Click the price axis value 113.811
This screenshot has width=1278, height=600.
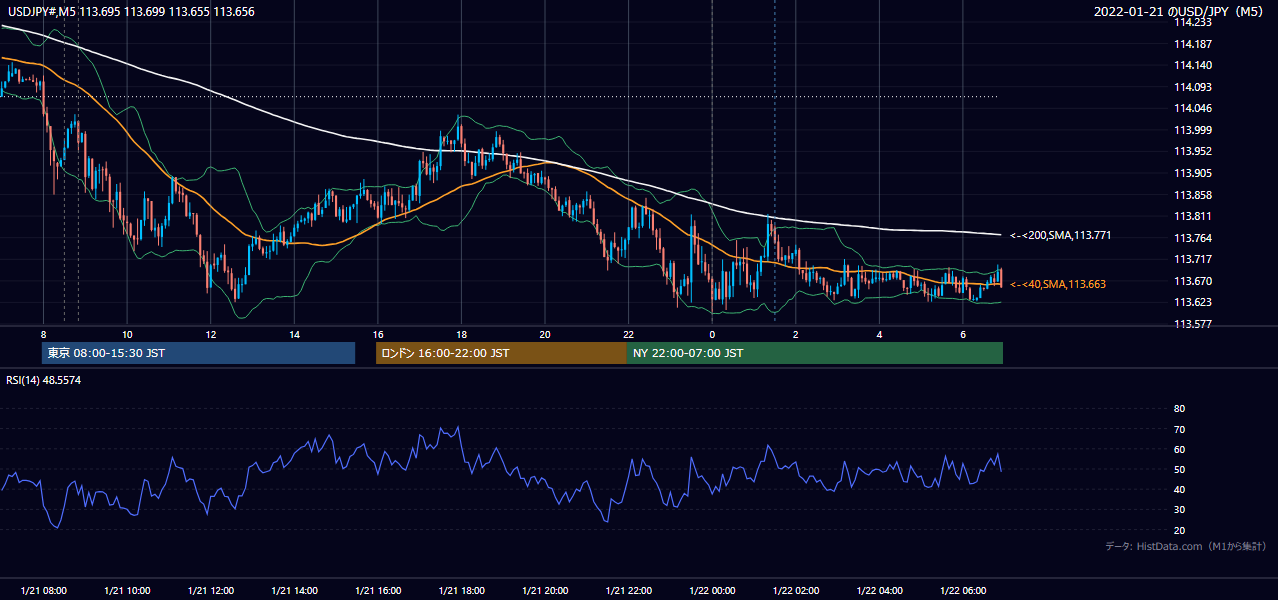tap(1192, 216)
